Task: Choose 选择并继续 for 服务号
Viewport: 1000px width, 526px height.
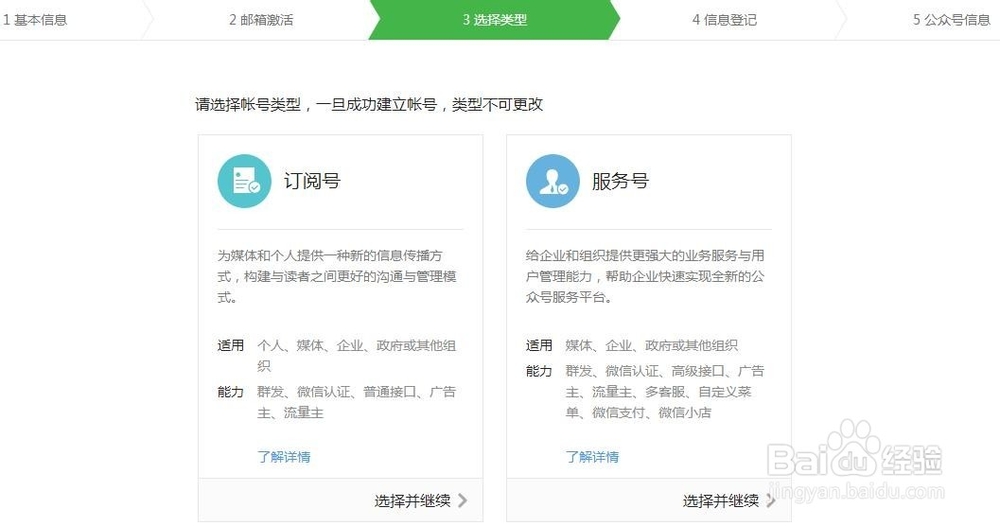Action: 721,500
